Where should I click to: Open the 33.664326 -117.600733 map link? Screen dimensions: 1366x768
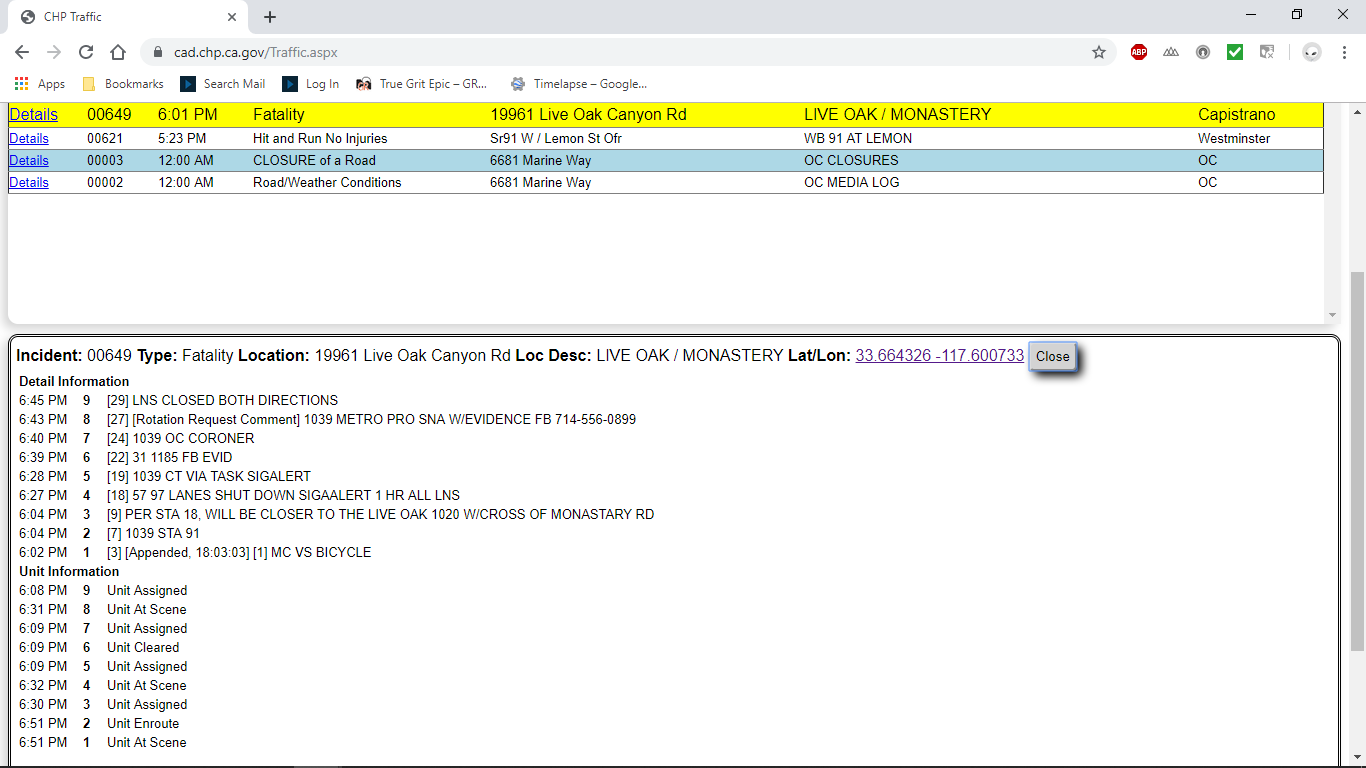pos(940,356)
